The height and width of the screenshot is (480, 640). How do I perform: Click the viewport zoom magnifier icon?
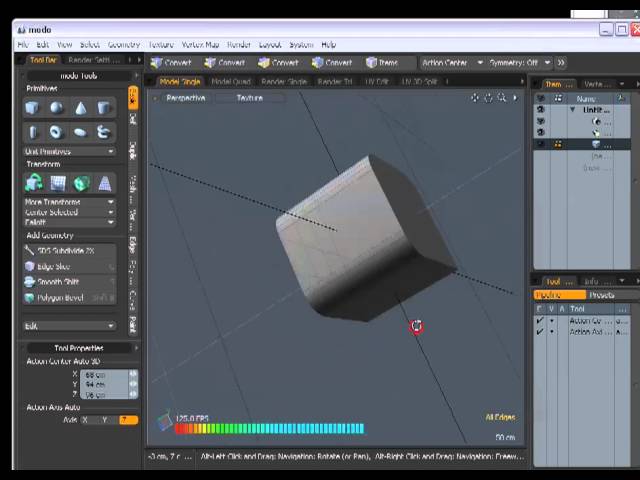(x=502, y=98)
